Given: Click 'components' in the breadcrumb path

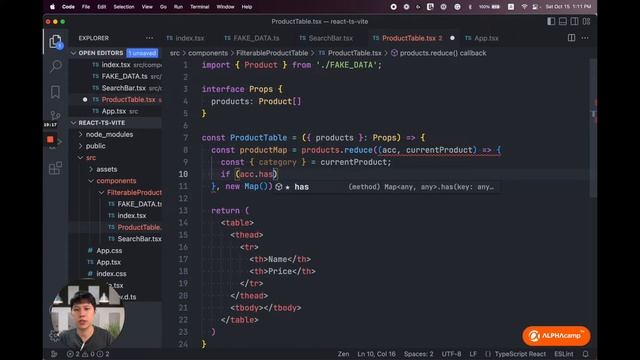Looking at the screenshot, I should pos(208,53).
